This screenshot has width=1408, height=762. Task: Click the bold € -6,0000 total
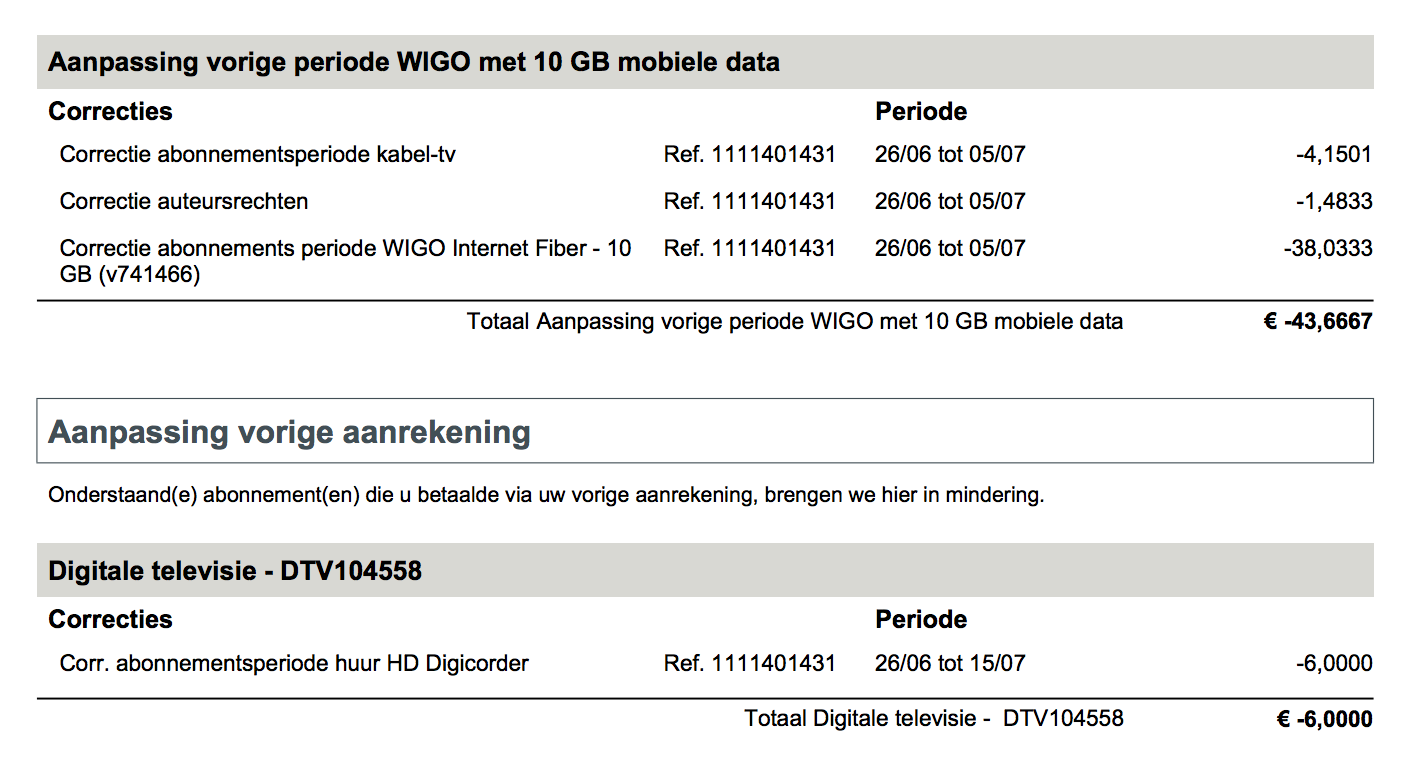click(1324, 719)
